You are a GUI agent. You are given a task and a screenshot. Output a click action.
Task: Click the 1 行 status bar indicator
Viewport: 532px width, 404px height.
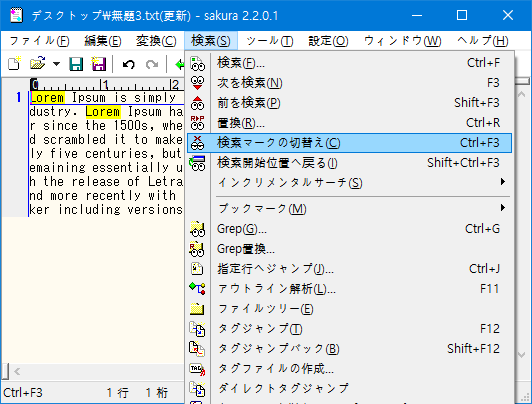[x=117, y=393]
